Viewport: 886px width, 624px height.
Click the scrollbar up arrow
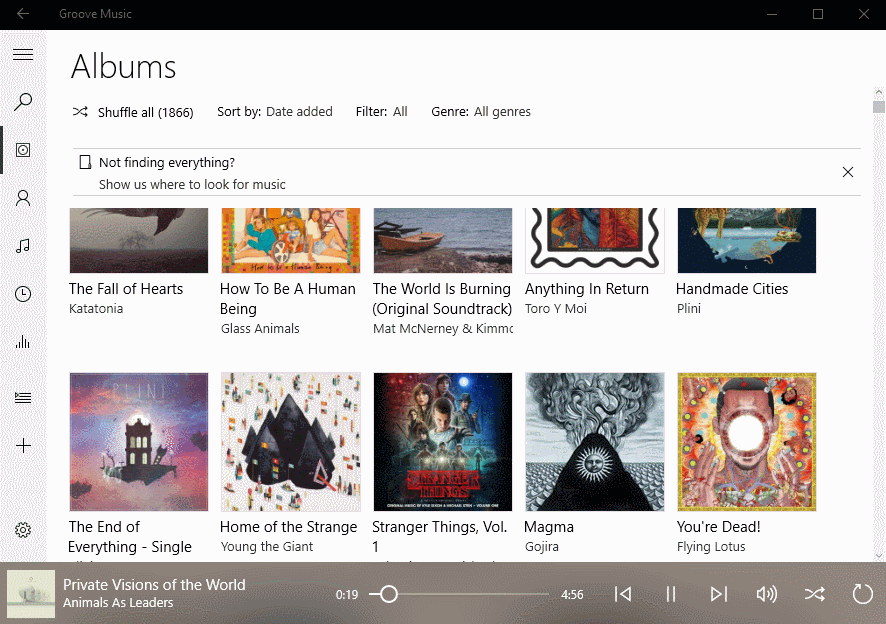(878, 92)
